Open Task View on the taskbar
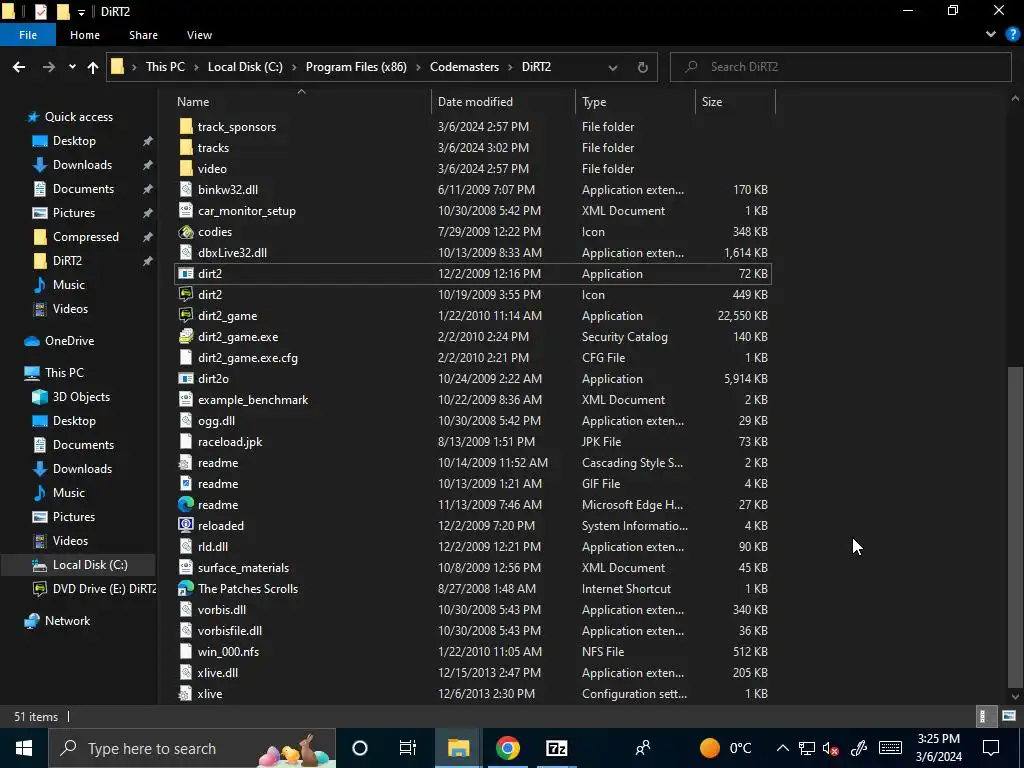The height and width of the screenshot is (768, 1024). click(408, 748)
